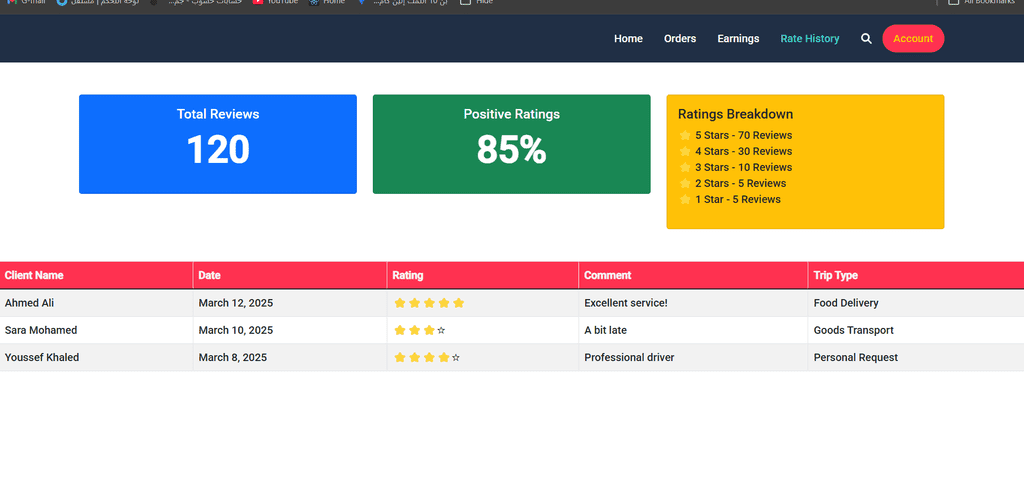
Task: Select the '3 Stars - 10 Reviews' line
Action: (743, 167)
